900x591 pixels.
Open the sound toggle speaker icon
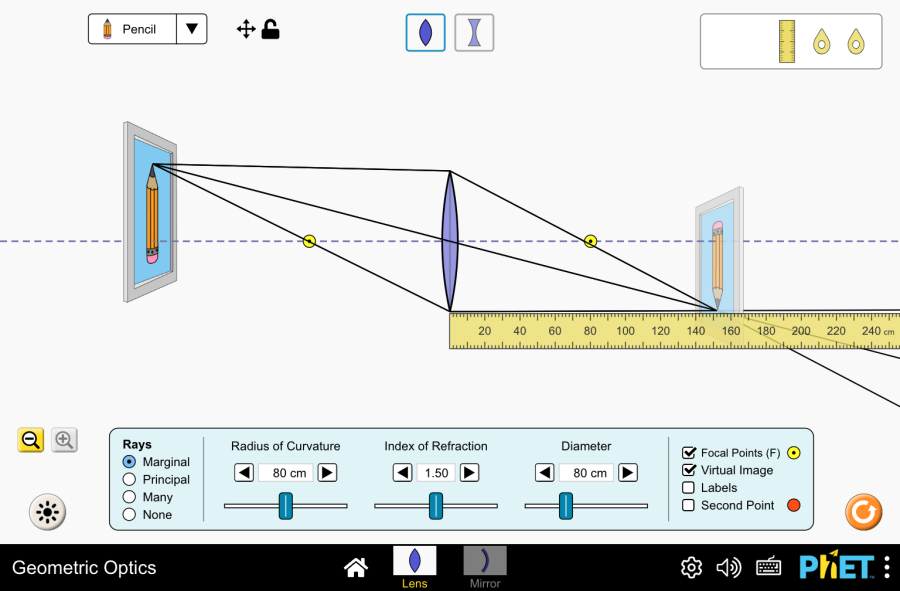[729, 568]
